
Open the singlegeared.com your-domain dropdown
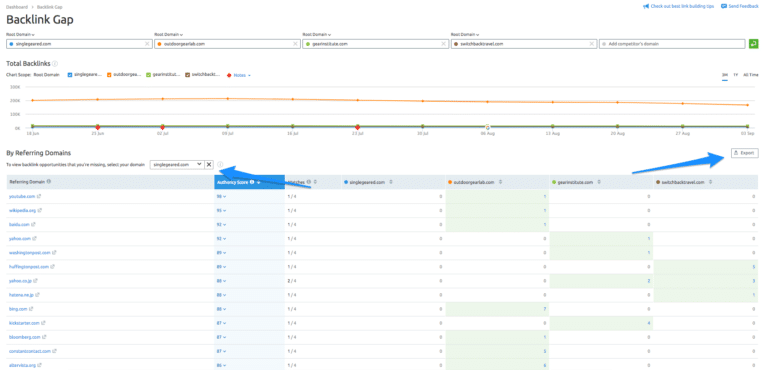(x=177, y=165)
